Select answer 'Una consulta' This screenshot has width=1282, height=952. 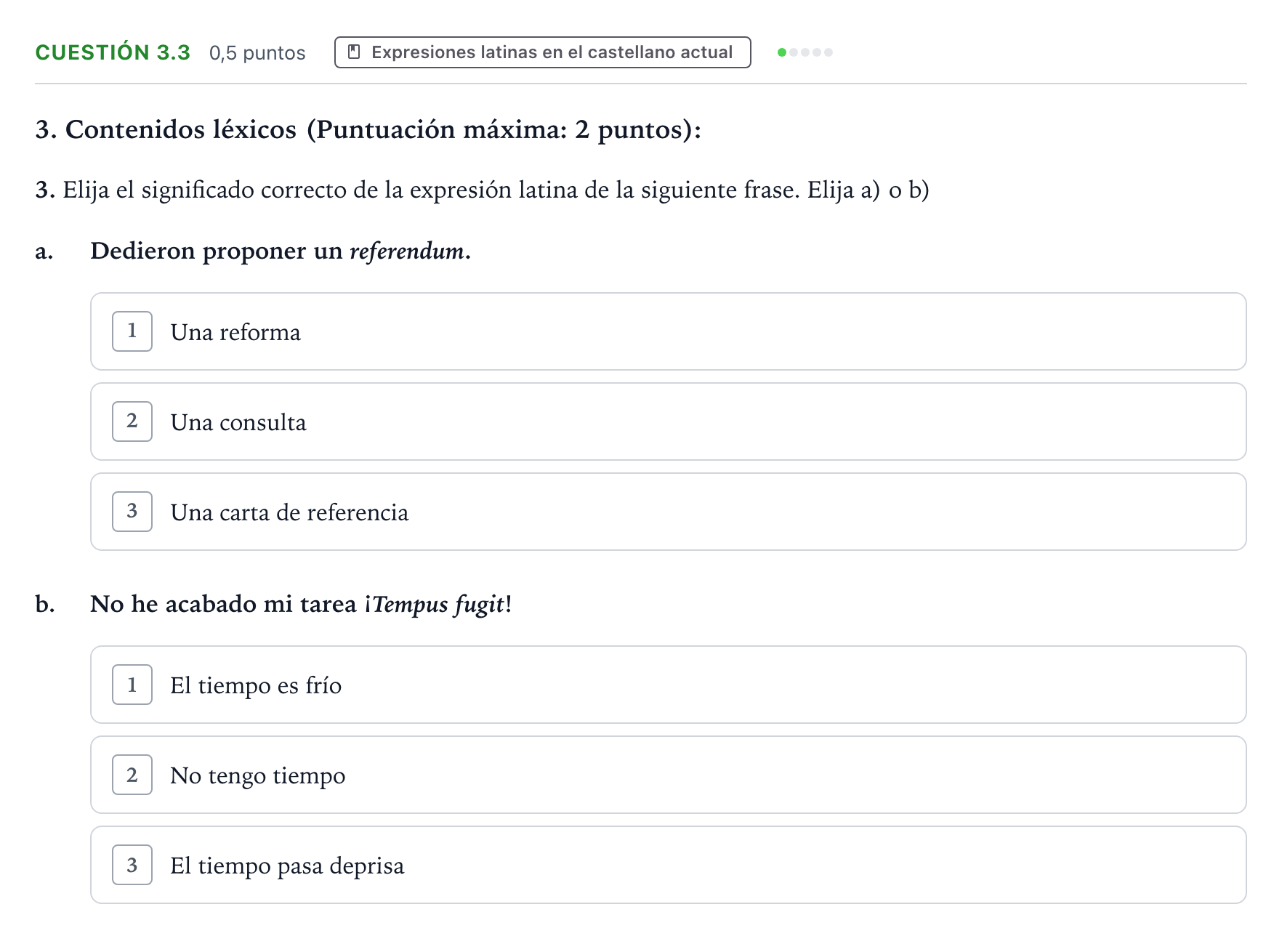tap(668, 421)
